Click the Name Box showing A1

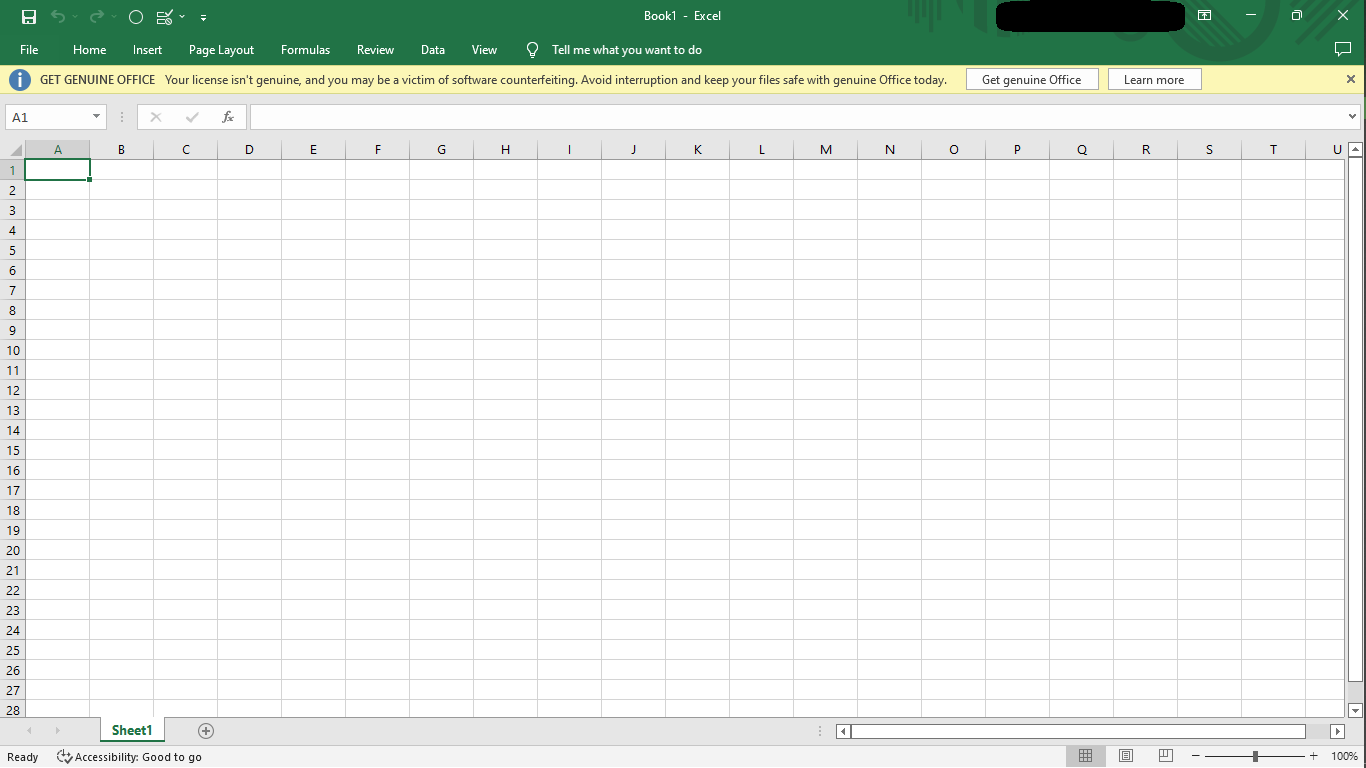point(47,117)
